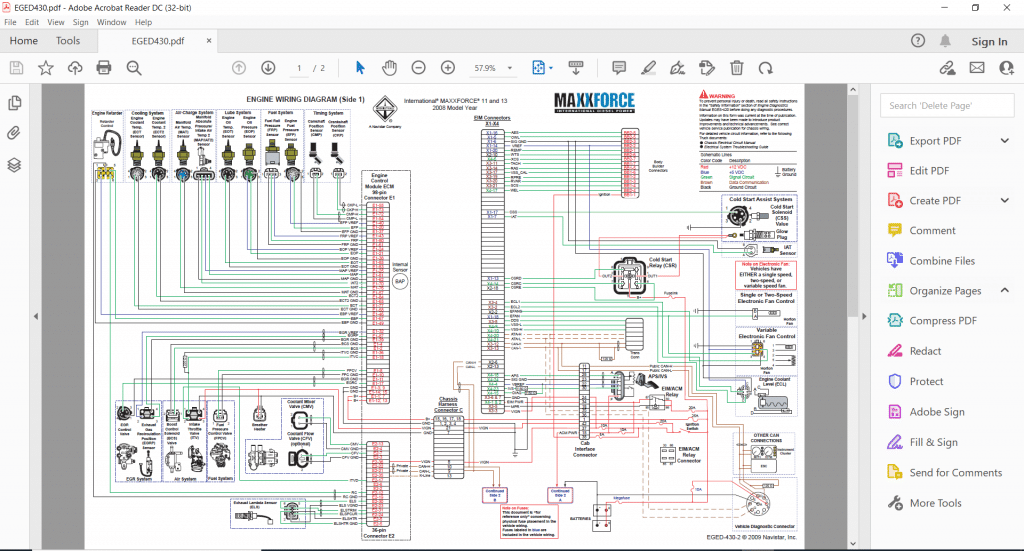This screenshot has height=551, width=1024.
Task: Click the Sign In button
Action: [989, 41]
